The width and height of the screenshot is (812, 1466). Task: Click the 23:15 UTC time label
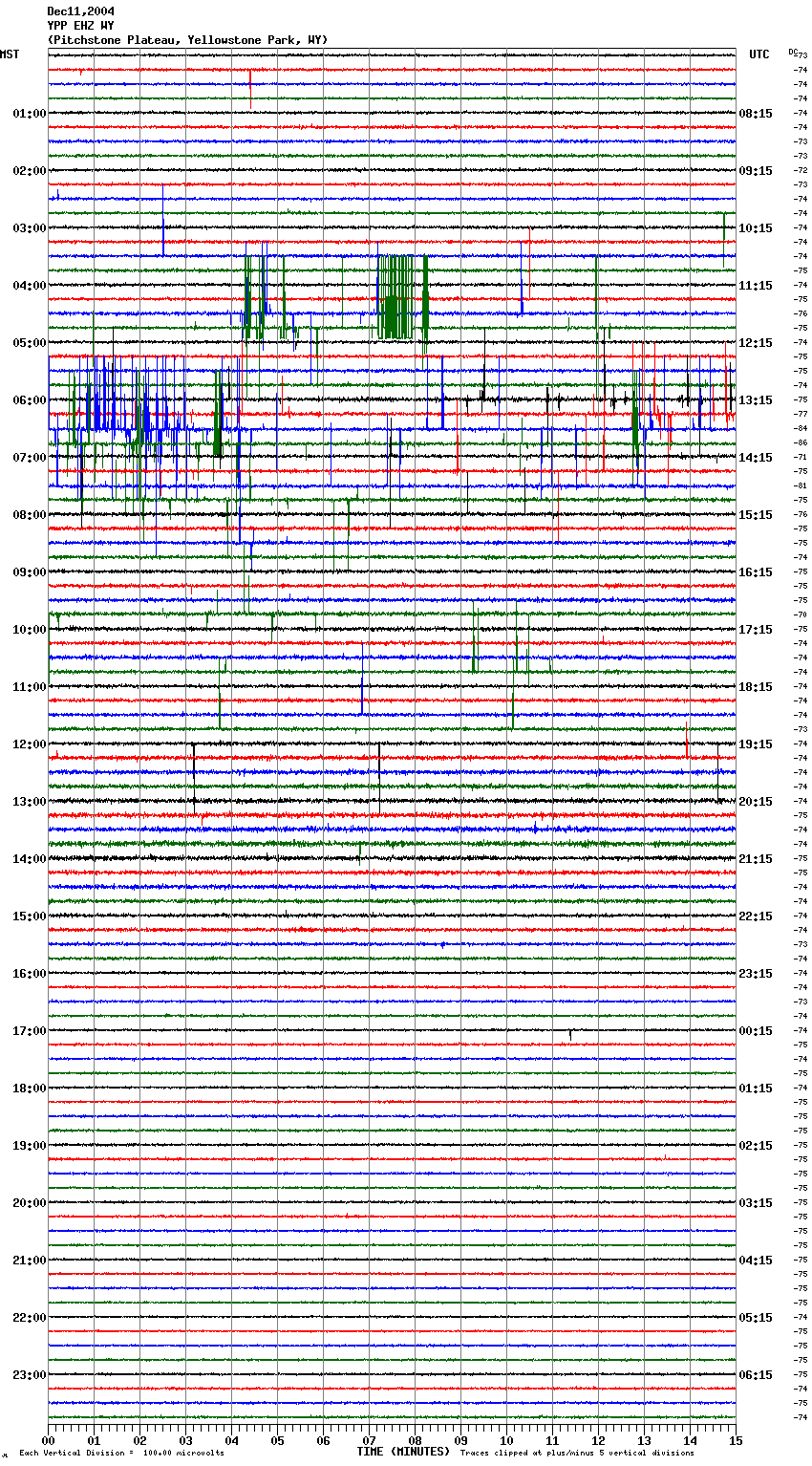coord(756,974)
